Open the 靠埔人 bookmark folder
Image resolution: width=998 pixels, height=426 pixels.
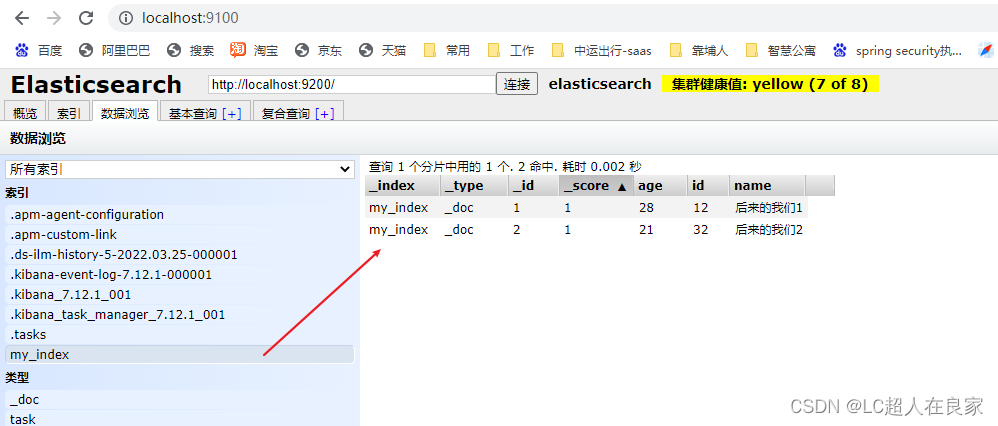coord(699,50)
